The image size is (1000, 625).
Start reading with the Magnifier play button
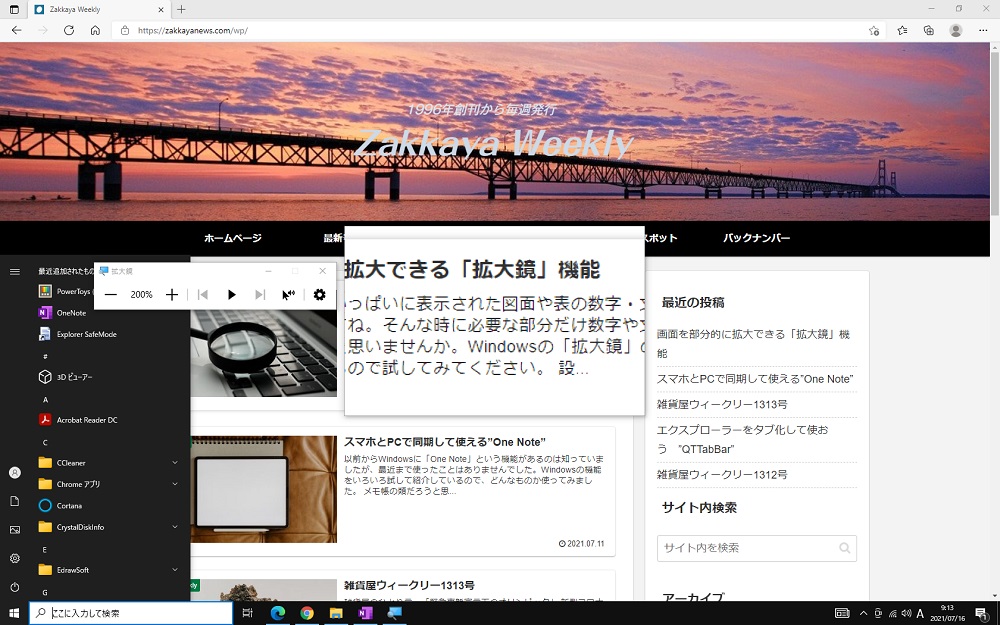(x=232, y=295)
